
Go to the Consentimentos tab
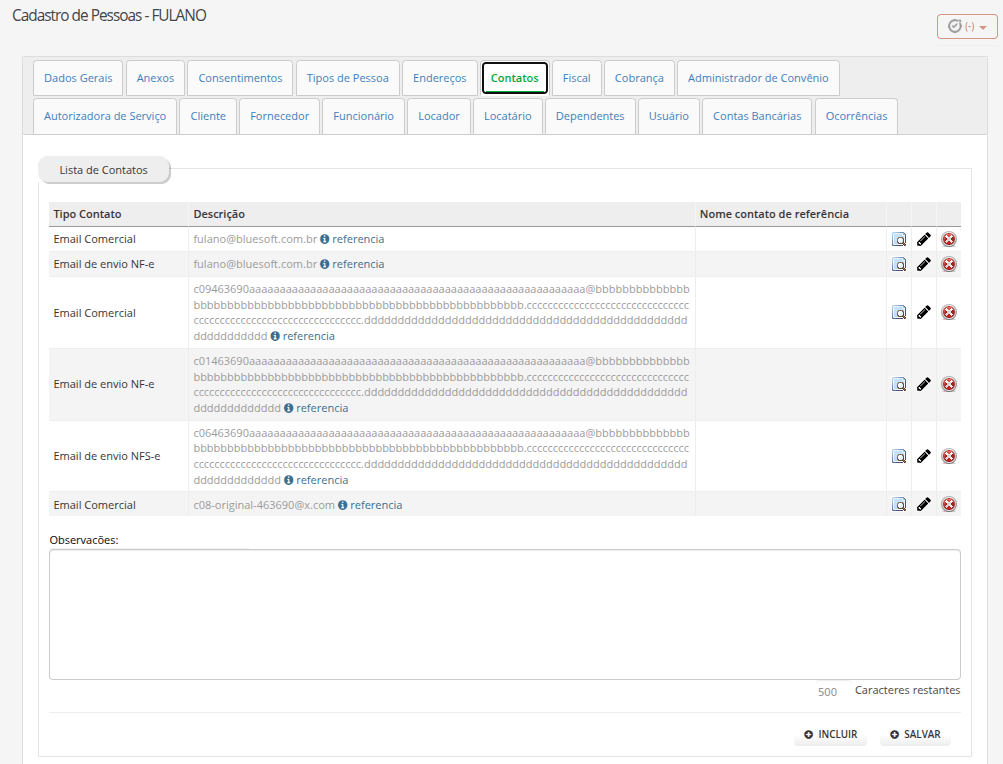(x=240, y=78)
